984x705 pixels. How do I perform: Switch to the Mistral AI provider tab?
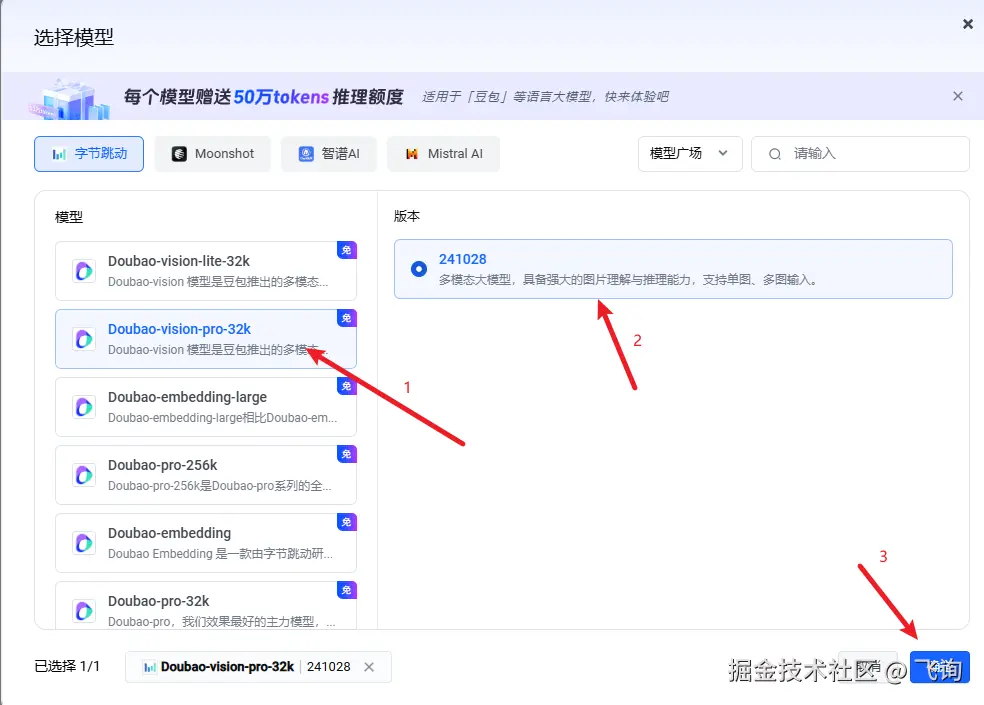coord(444,154)
